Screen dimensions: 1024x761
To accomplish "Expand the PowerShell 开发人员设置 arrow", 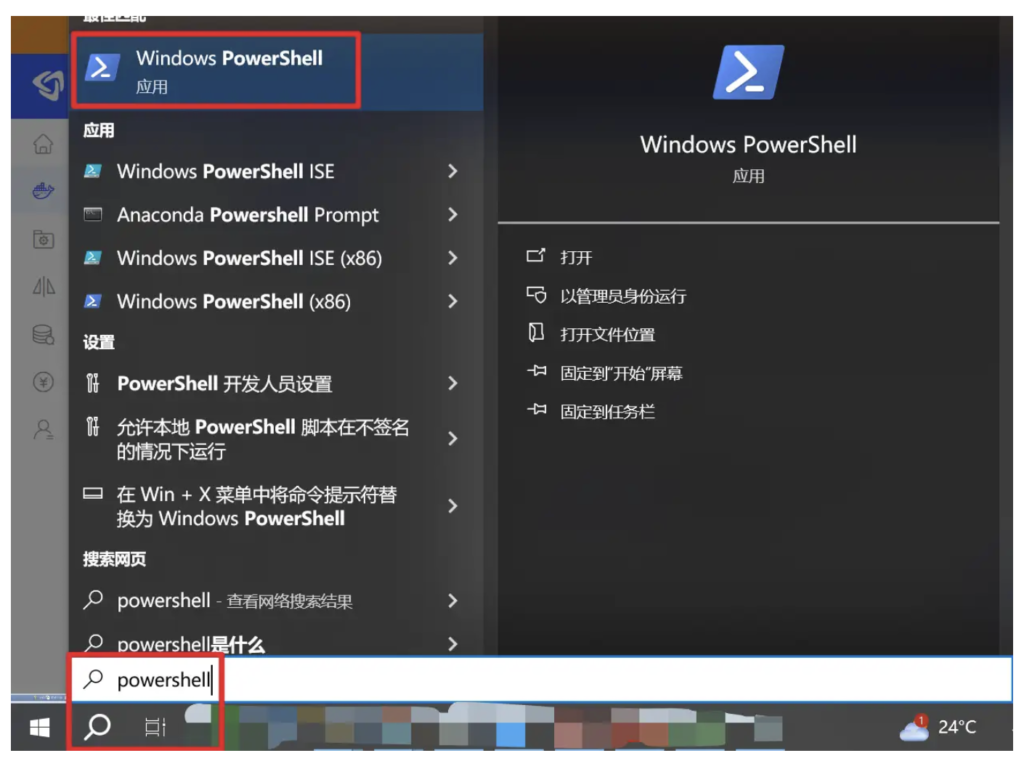I will click(x=453, y=383).
